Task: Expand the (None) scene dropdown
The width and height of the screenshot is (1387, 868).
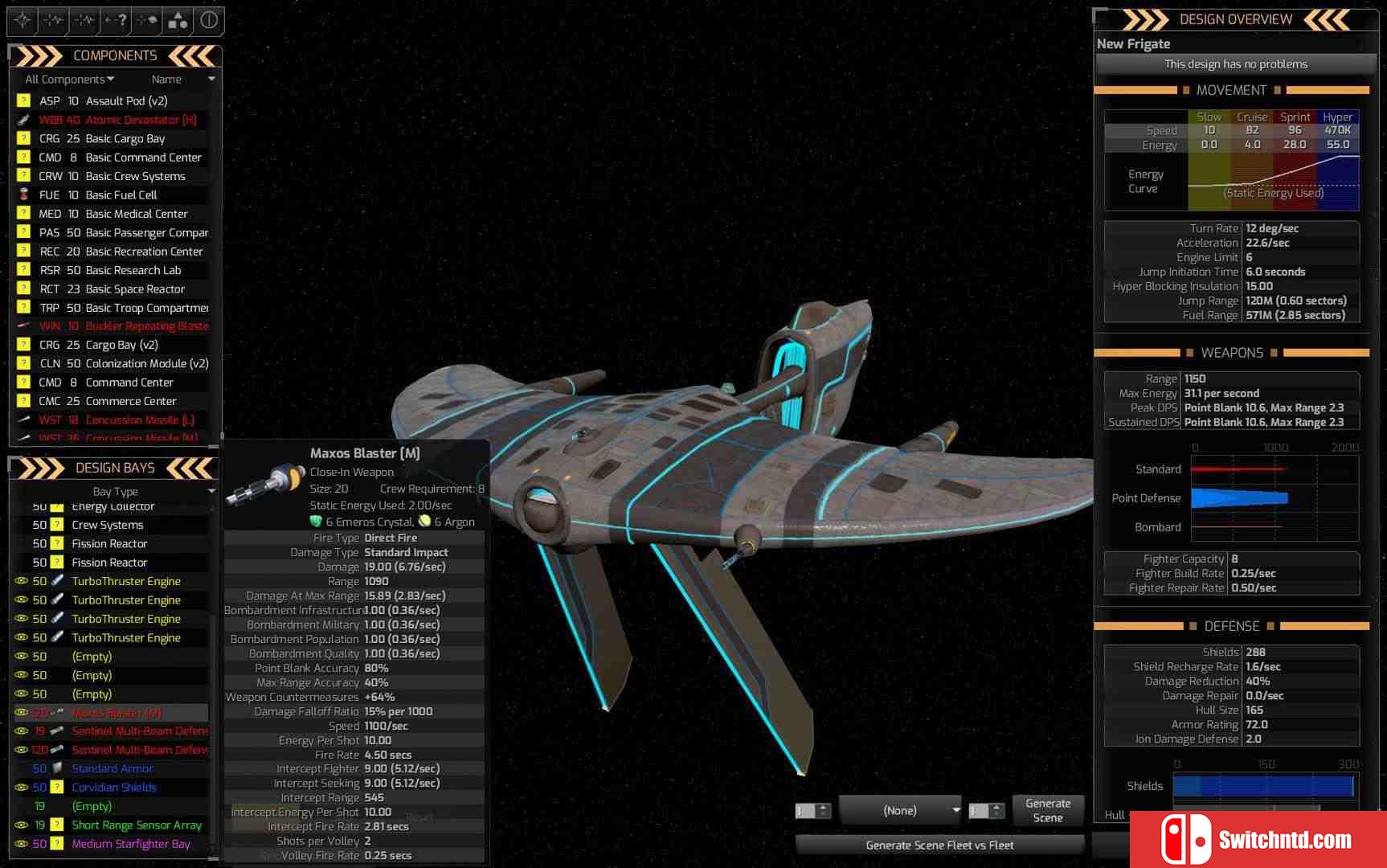Action: tap(900, 810)
